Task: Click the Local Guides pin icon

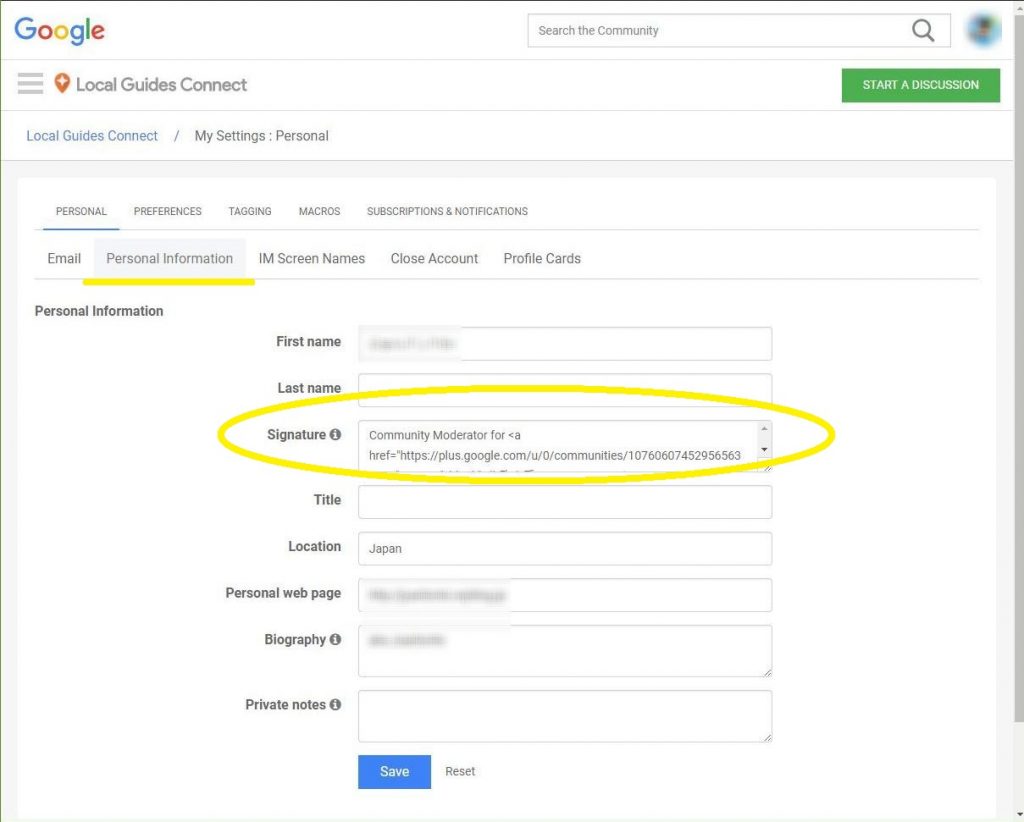Action: [x=62, y=84]
